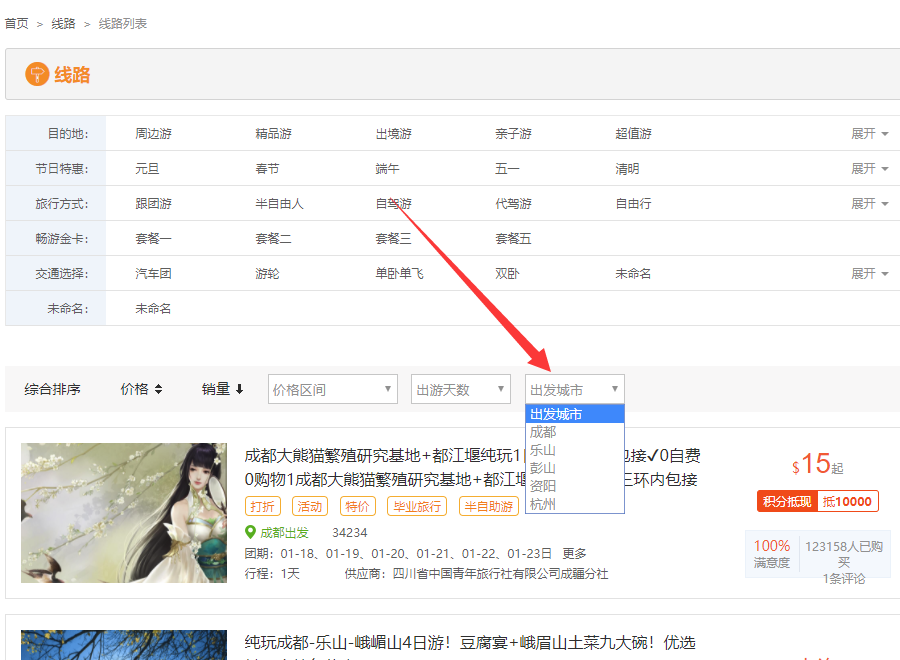Viewport: 900px width, 660px height.
Task: Click the green location pin icon
Action: pyautogui.click(x=251, y=532)
